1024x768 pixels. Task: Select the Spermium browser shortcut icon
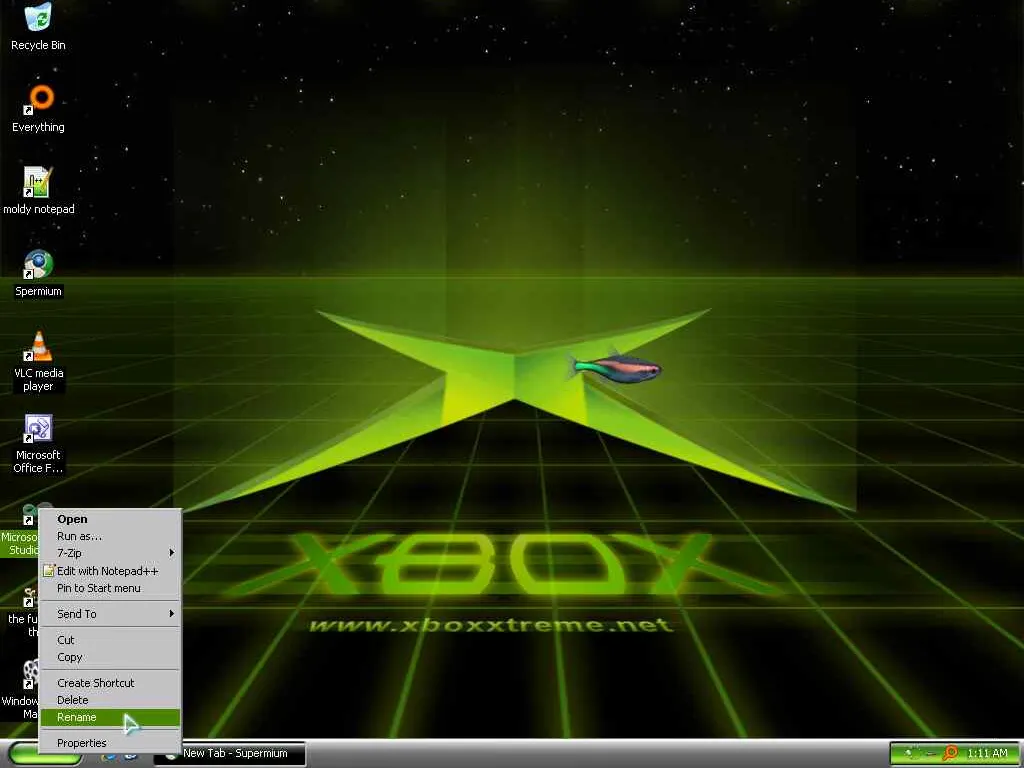click(x=38, y=264)
